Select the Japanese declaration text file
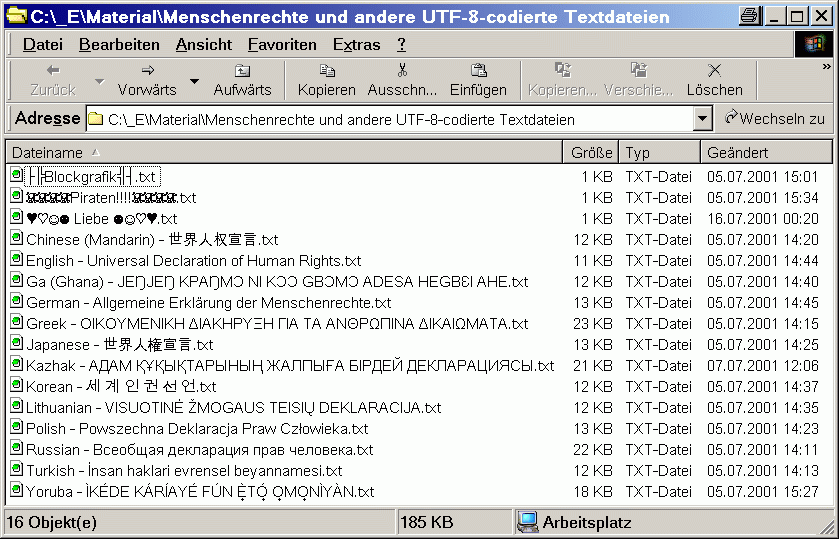The height and width of the screenshot is (539, 839). pyautogui.click(x=119, y=344)
